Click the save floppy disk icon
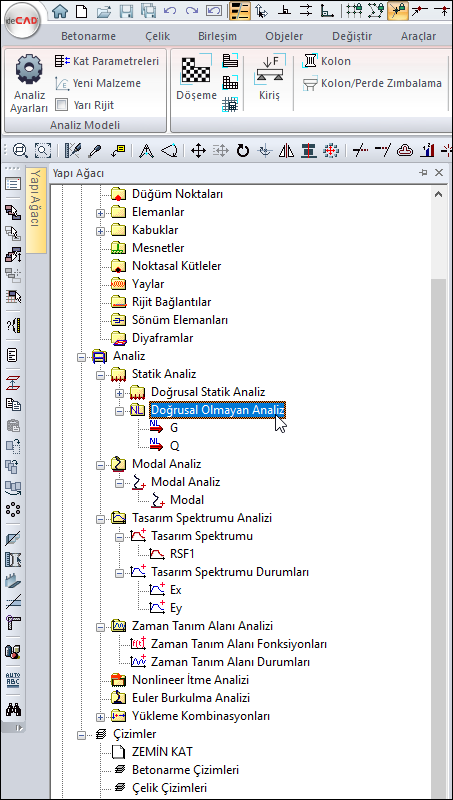This screenshot has width=453, height=800. point(126,10)
